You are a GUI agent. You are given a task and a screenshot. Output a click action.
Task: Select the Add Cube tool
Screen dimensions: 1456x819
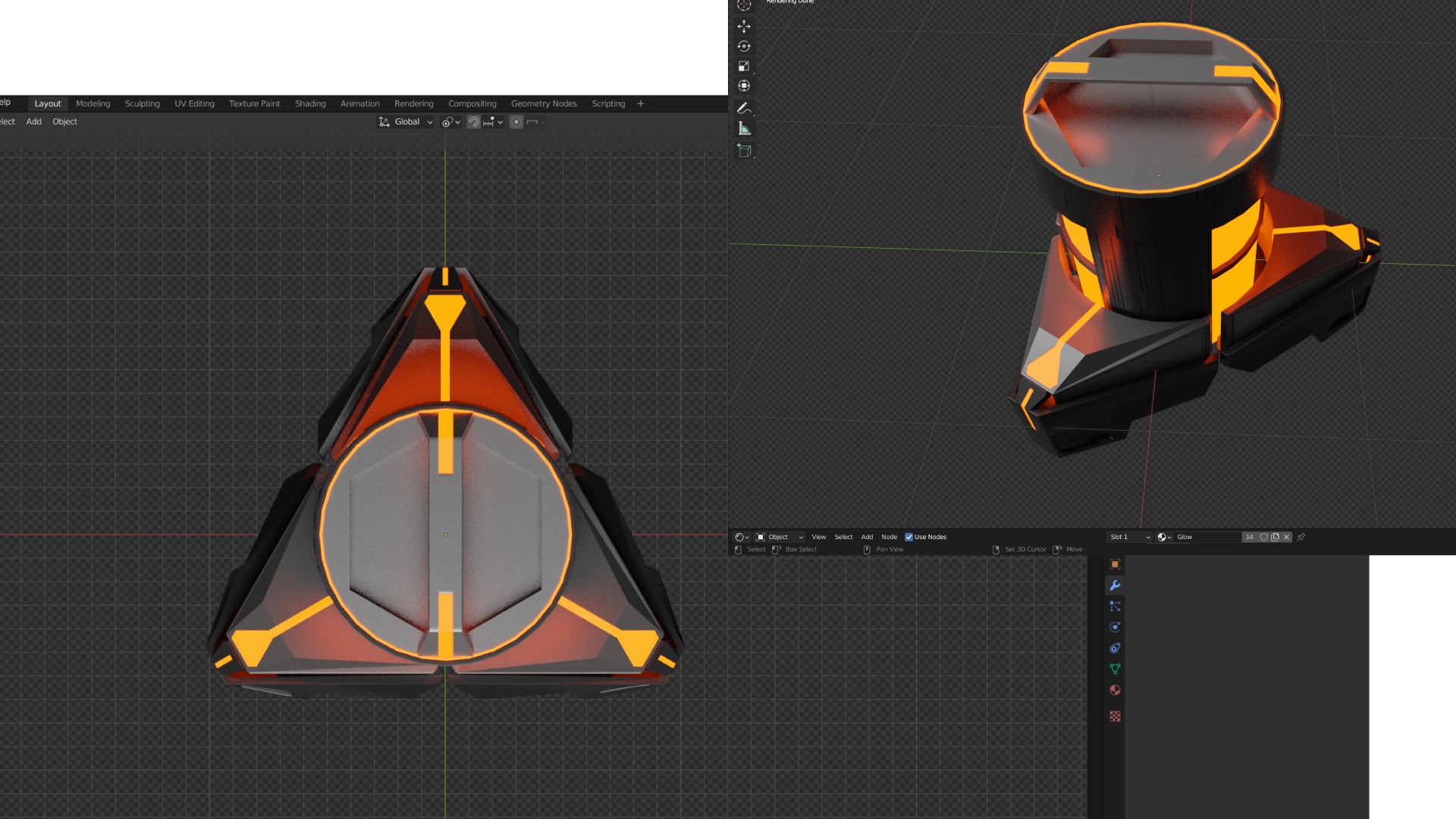tap(744, 151)
